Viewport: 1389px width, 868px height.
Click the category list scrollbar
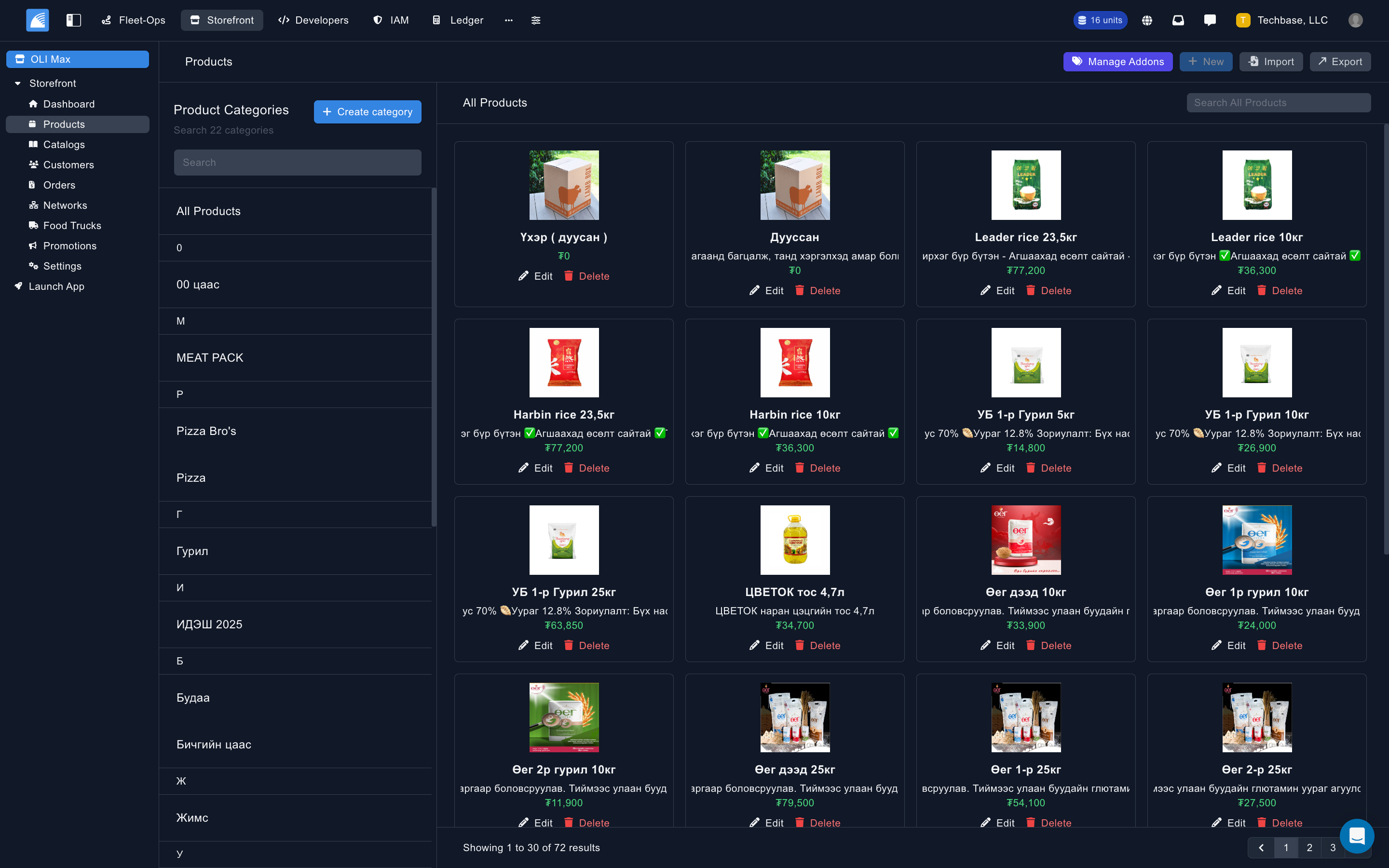point(434,357)
